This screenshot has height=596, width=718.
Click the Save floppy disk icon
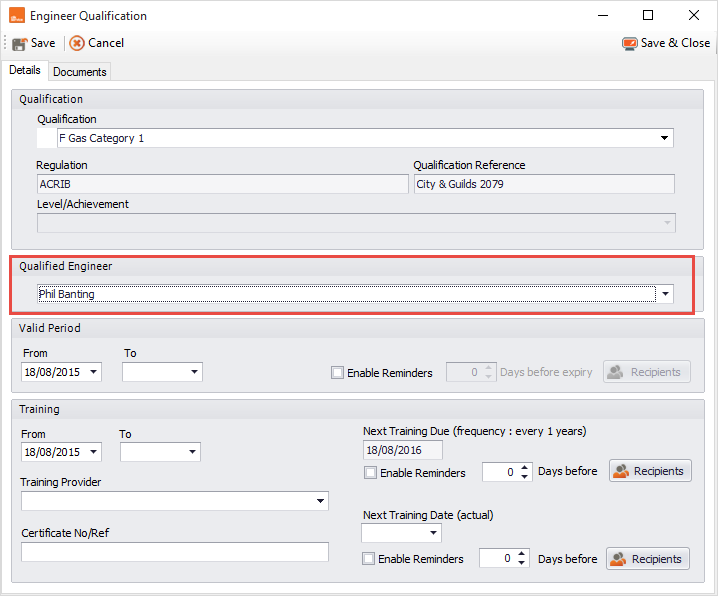tap(19, 44)
